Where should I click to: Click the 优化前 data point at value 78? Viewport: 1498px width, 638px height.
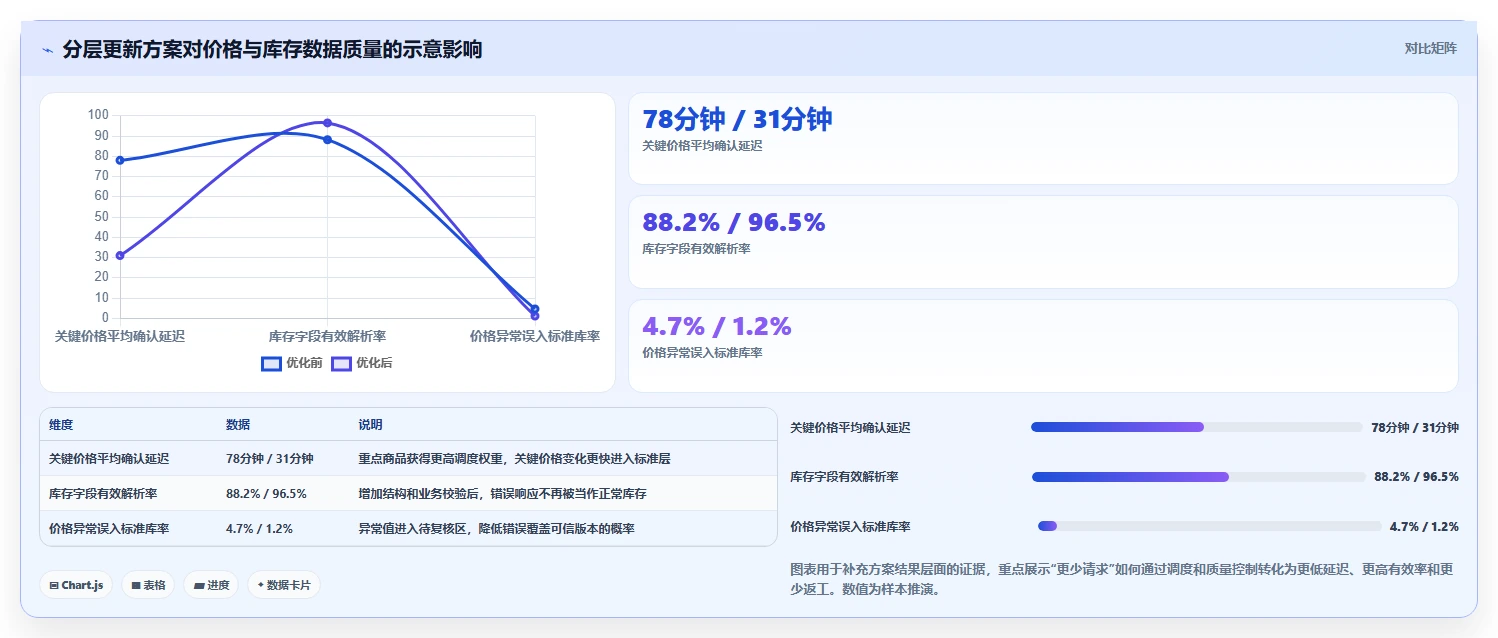120,160
